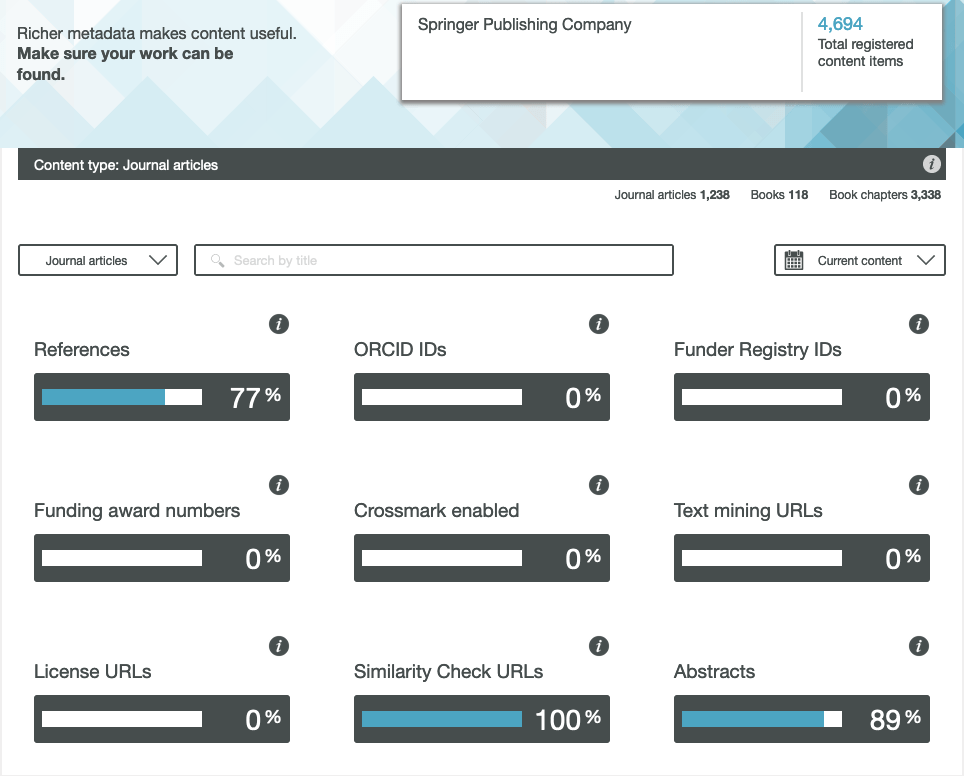Click the Crossmark enabled 0% bar

[482, 558]
